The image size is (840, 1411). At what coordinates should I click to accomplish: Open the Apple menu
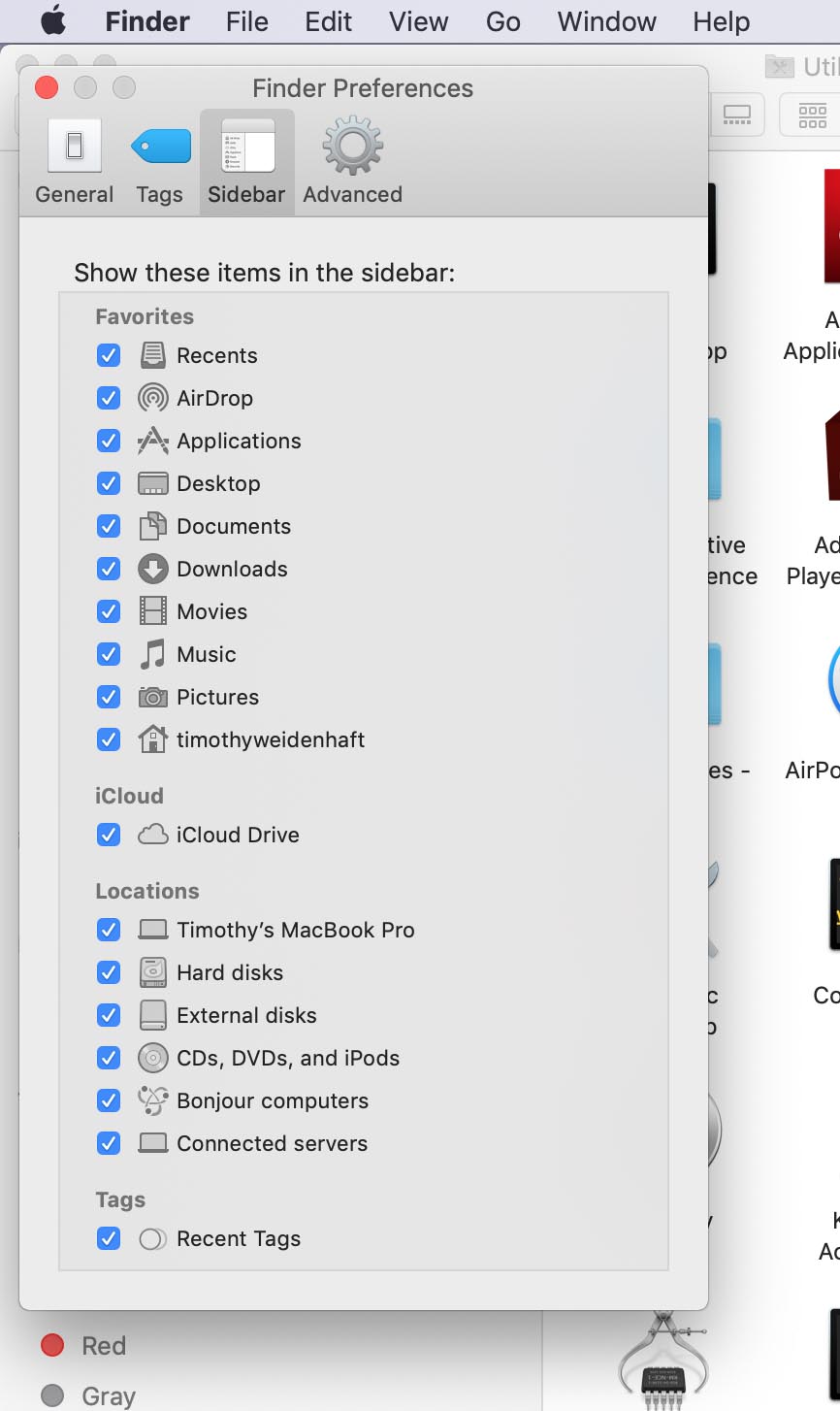53,21
